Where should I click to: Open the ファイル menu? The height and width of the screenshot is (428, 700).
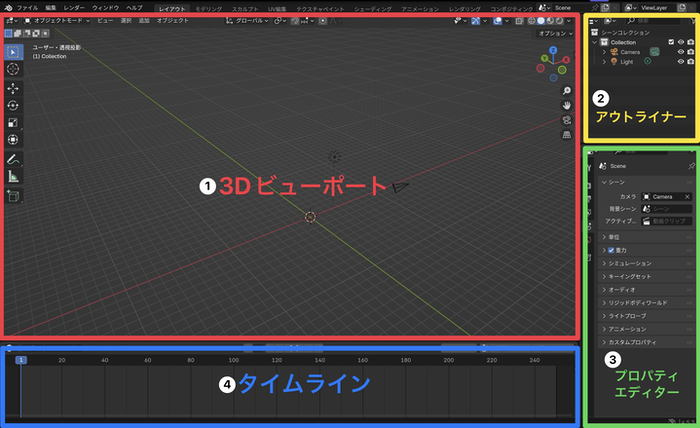pos(27,7)
